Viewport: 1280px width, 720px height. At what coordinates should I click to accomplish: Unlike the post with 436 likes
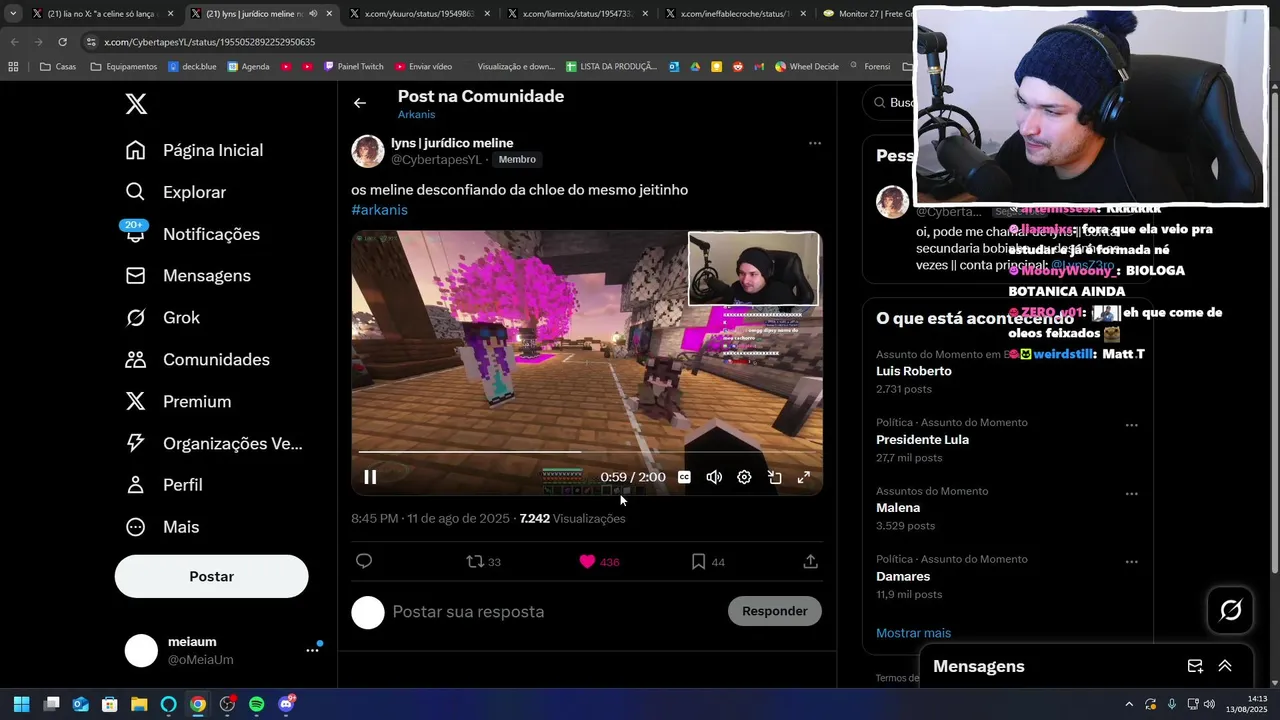click(x=599, y=562)
